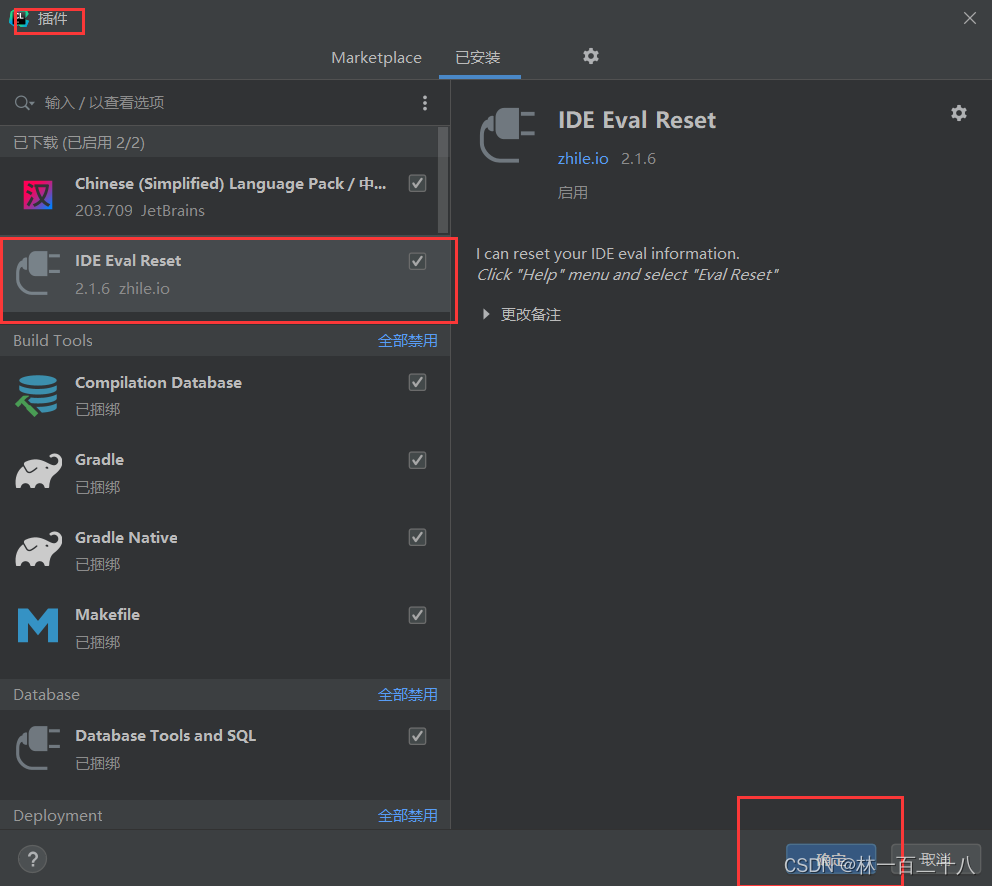Select the Database Tools and SQL plug icon
Screen dimensions: 992x886
(38, 748)
